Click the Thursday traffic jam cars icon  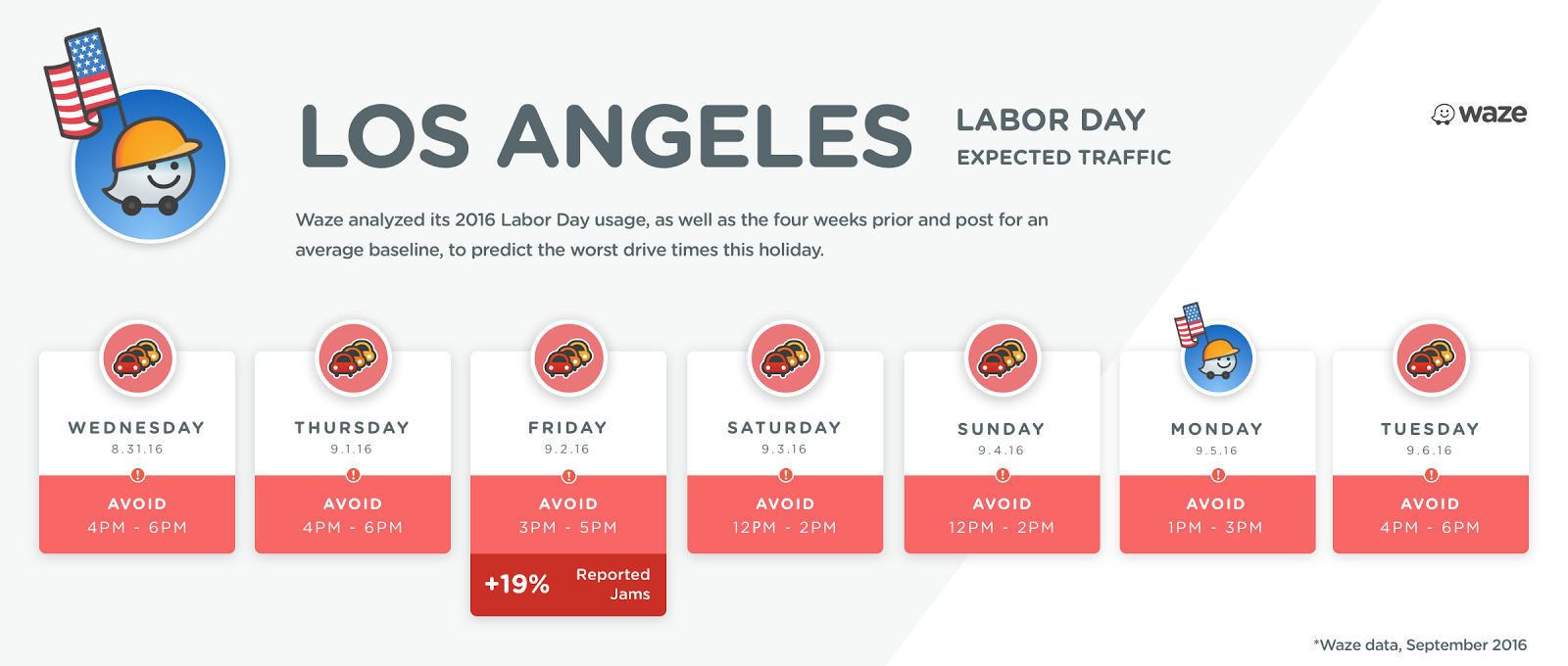(354, 358)
